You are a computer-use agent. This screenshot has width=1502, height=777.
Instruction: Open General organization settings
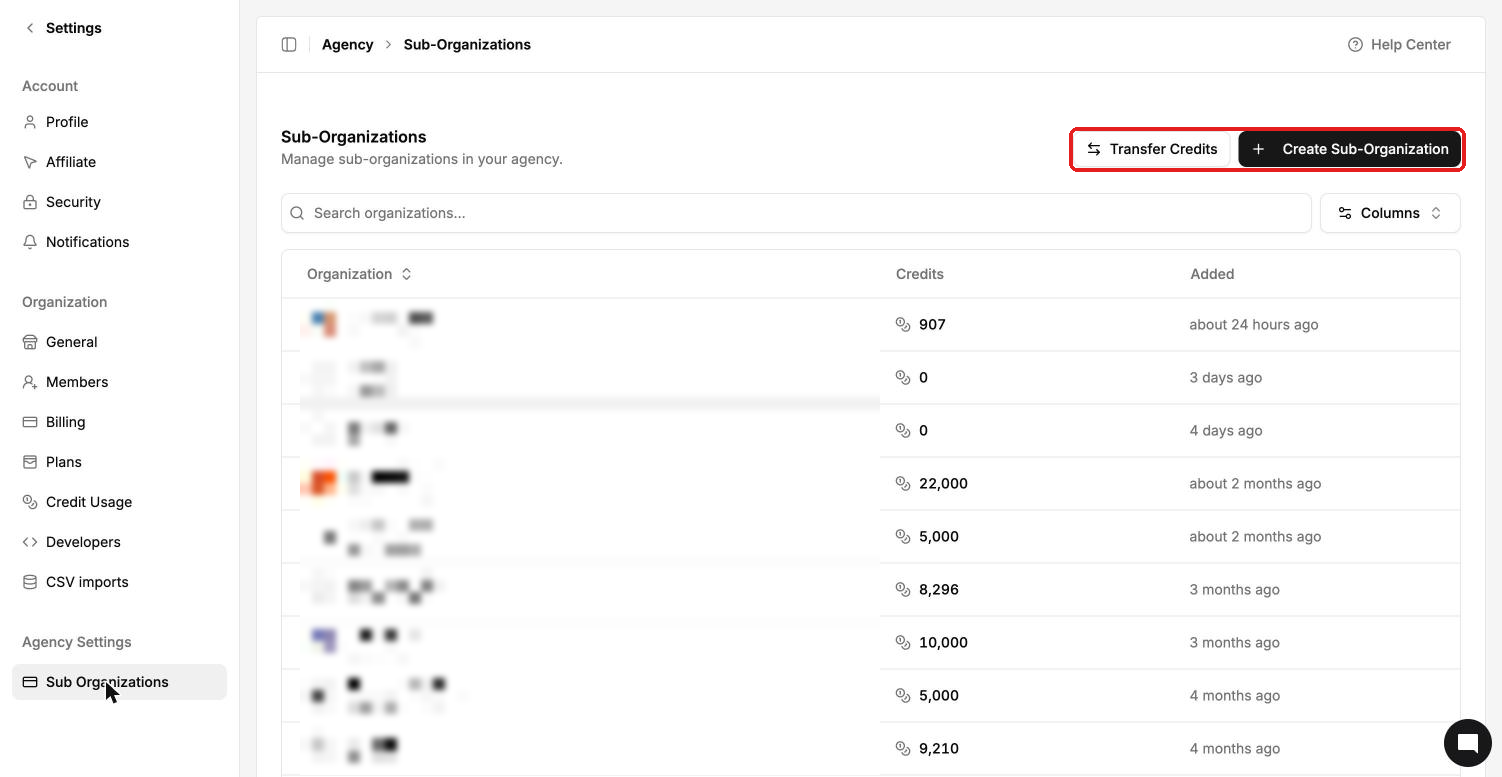pos(119,342)
